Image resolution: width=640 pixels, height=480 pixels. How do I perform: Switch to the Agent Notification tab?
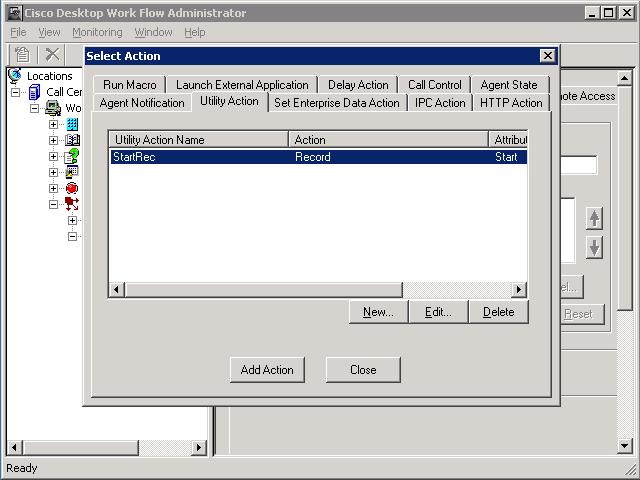coord(142,103)
